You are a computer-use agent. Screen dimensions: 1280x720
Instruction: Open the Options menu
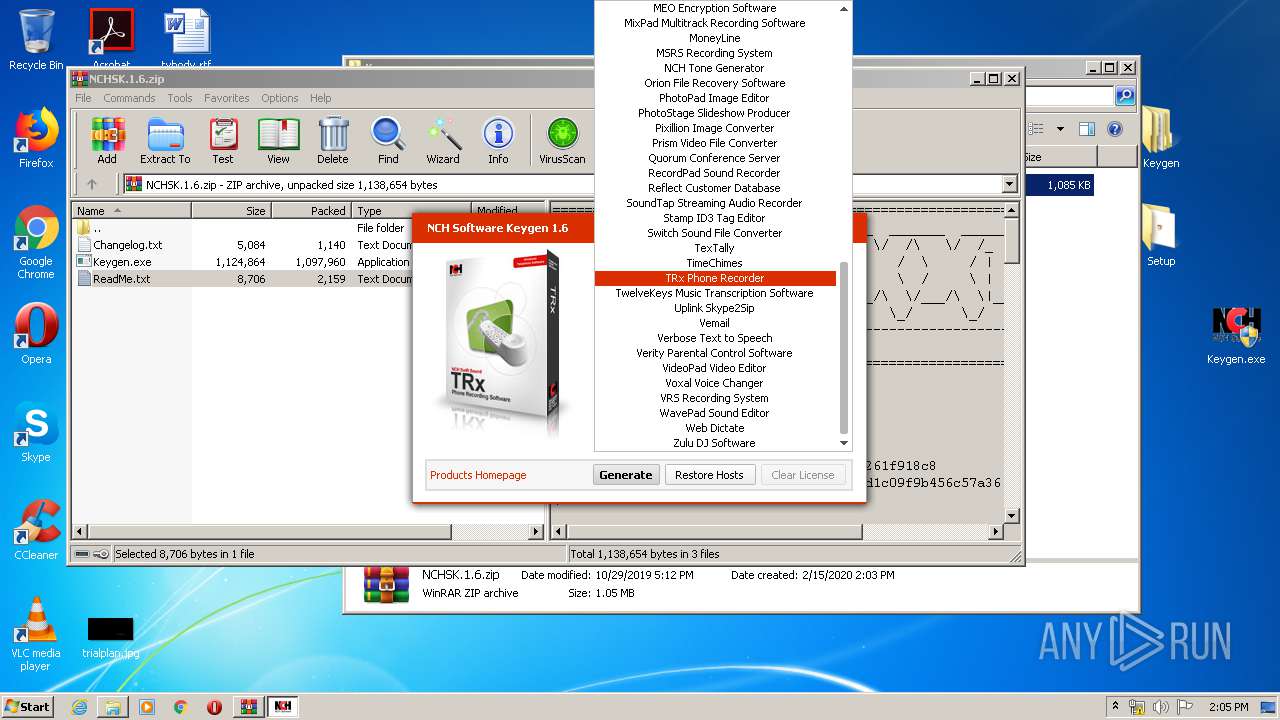pos(280,98)
